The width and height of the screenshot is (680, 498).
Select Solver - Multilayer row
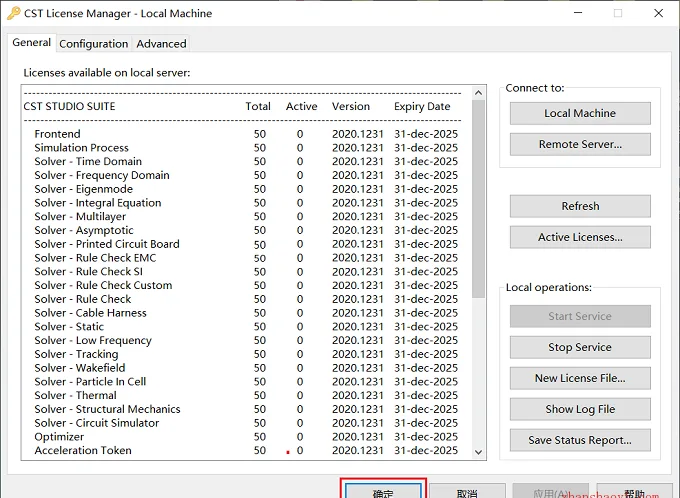coord(246,216)
